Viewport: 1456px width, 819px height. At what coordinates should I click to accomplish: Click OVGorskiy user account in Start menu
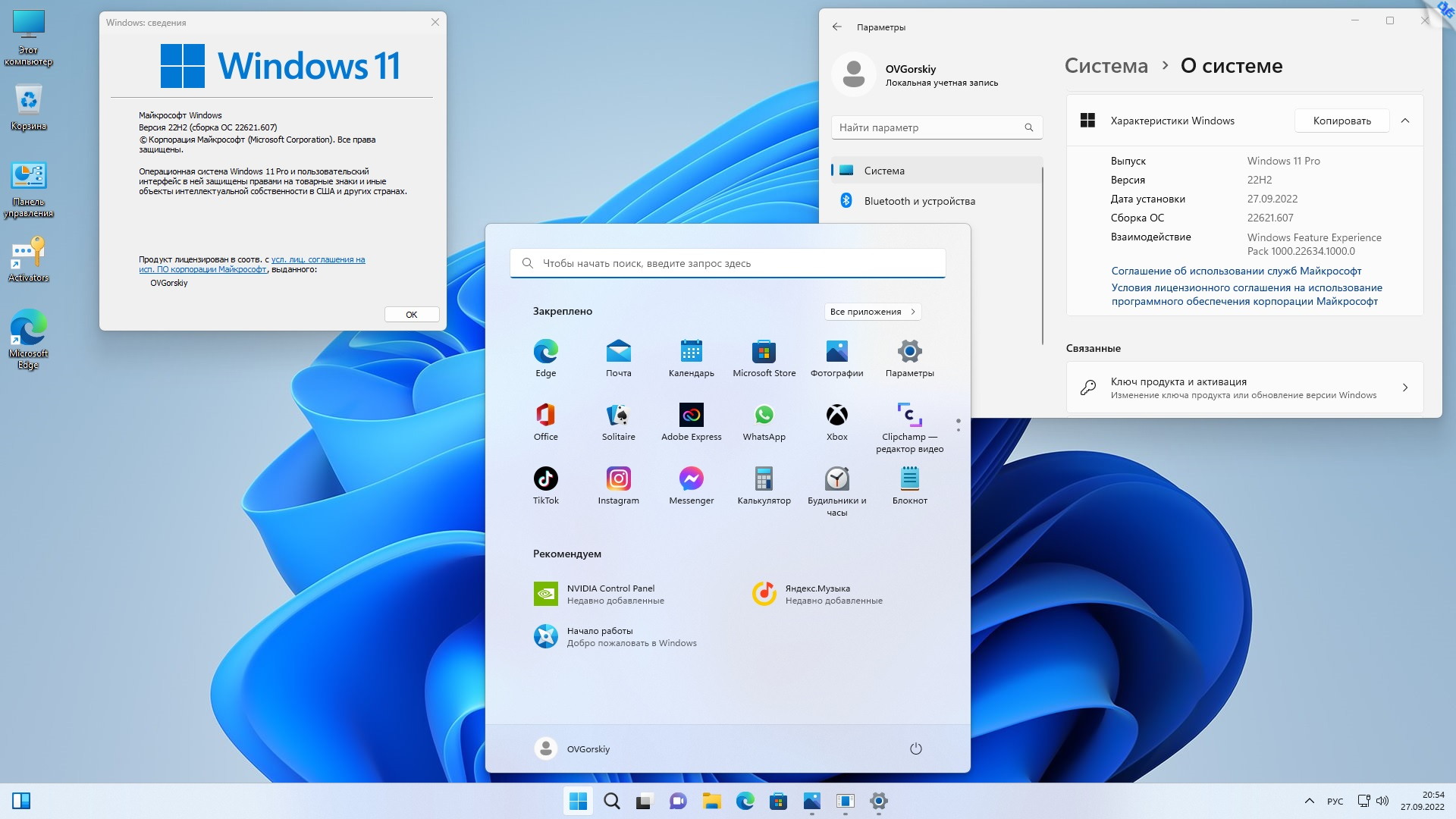click(x=570, y=748)
